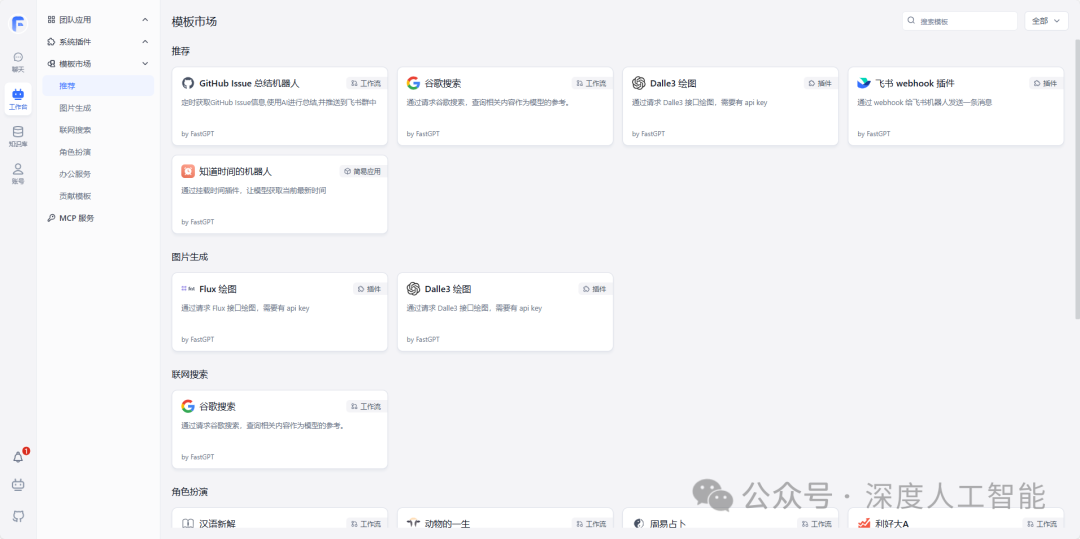Image resolution: width=1080 pixels, height=539 pixels.
Task: Click description '通过挂载时间插件，让模型获取当前最新时间'
Action: coord(253,191)
